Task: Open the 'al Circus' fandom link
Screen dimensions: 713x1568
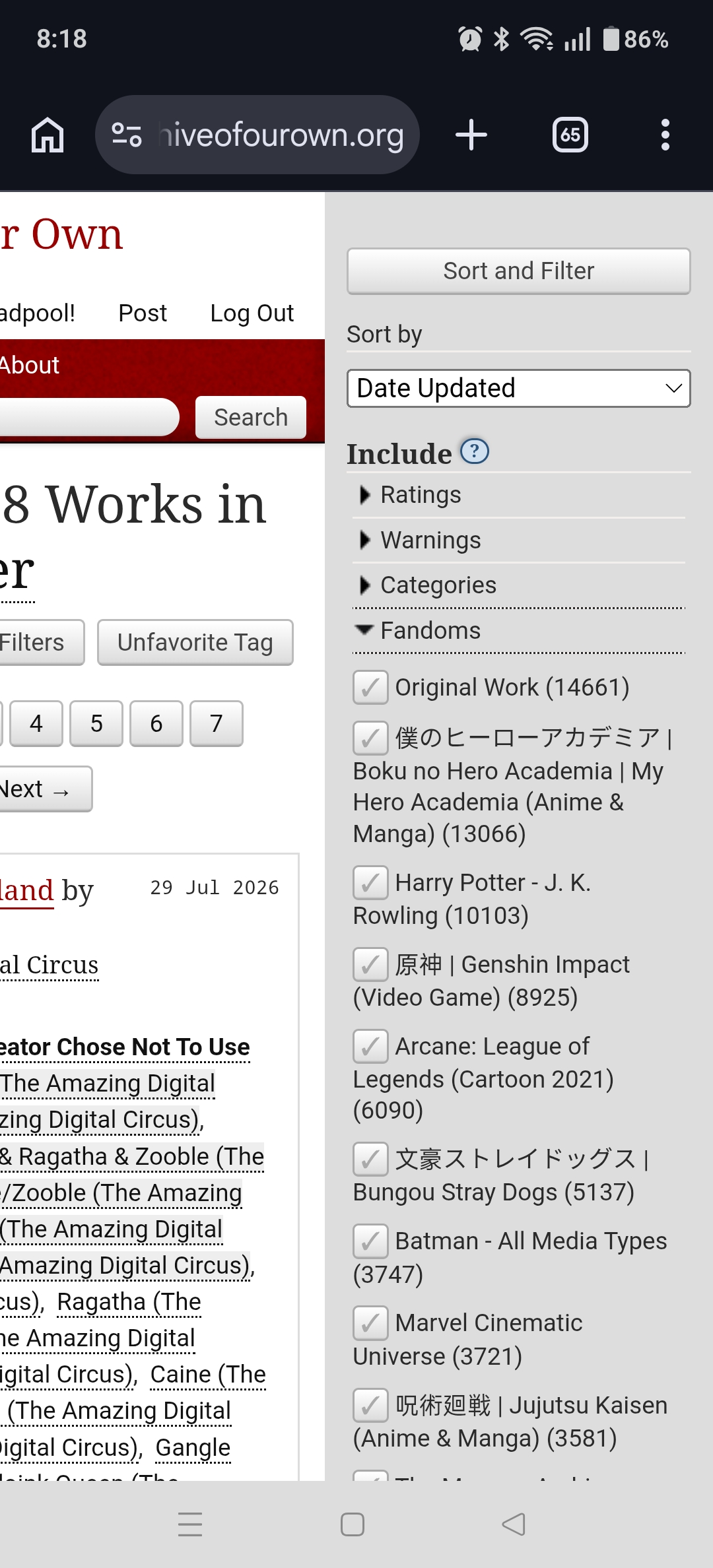Action: pos(49,965)
